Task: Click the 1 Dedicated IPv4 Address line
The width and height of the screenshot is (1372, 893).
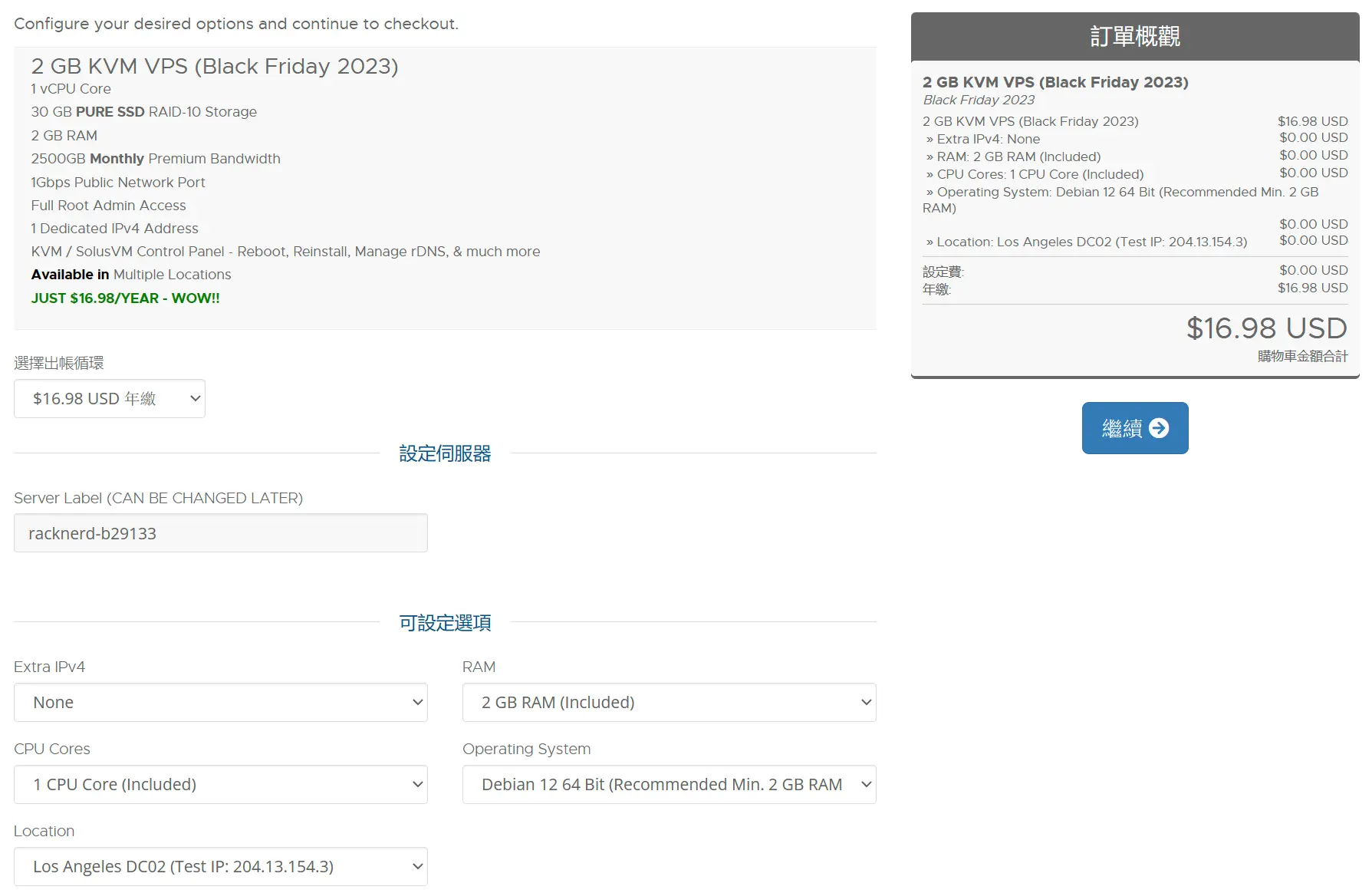Action: 115,229
